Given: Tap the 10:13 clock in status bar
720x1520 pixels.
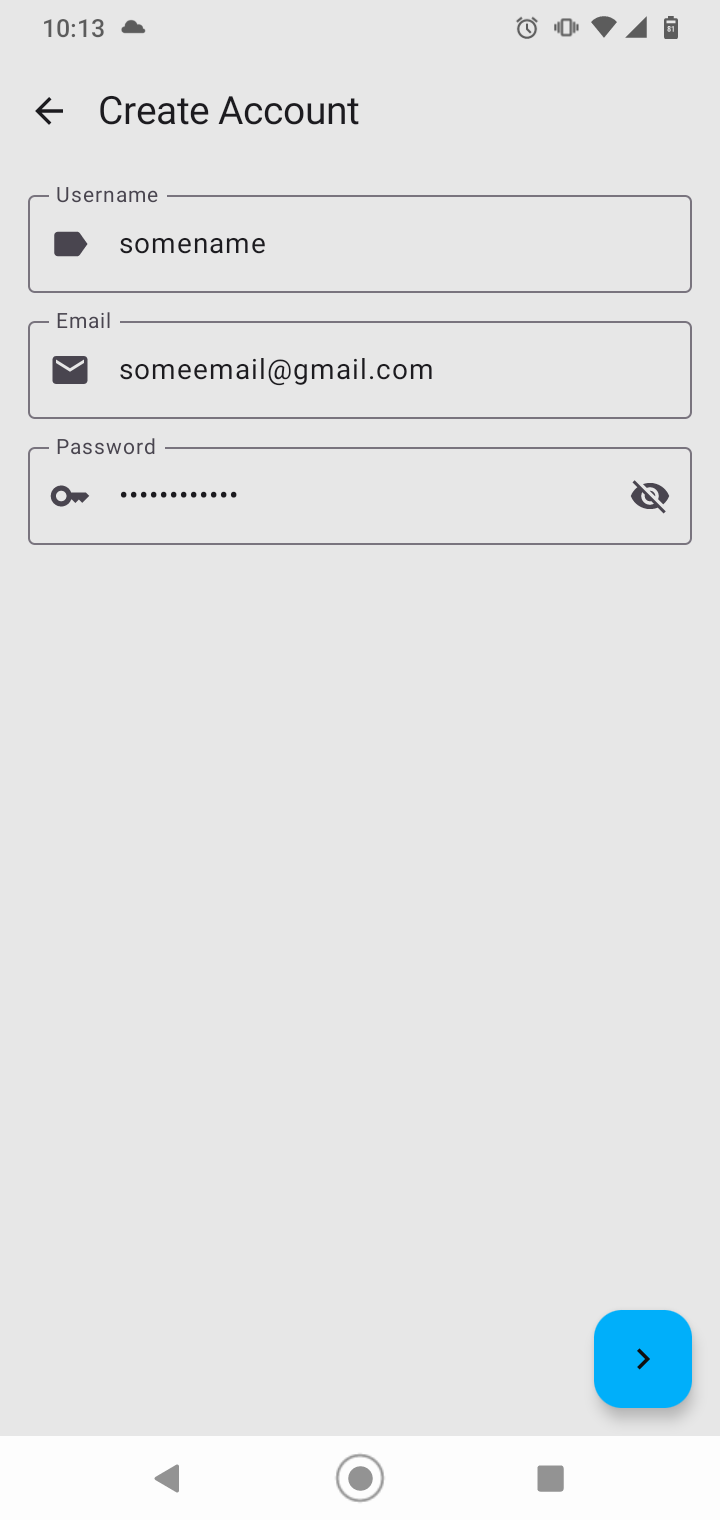Looking at the screenshot, I should tap(74, 28).
